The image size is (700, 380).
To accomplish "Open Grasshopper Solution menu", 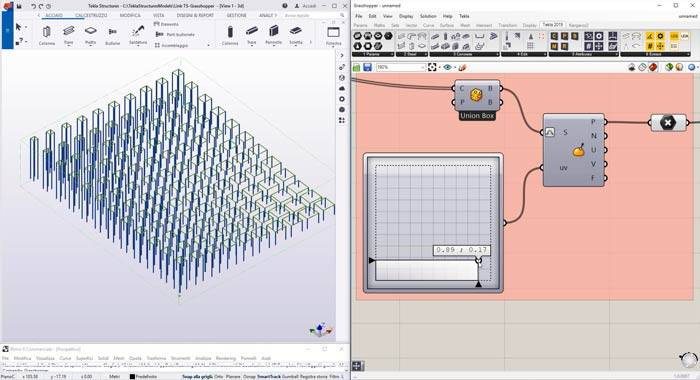I will click(x=428, y=16).
